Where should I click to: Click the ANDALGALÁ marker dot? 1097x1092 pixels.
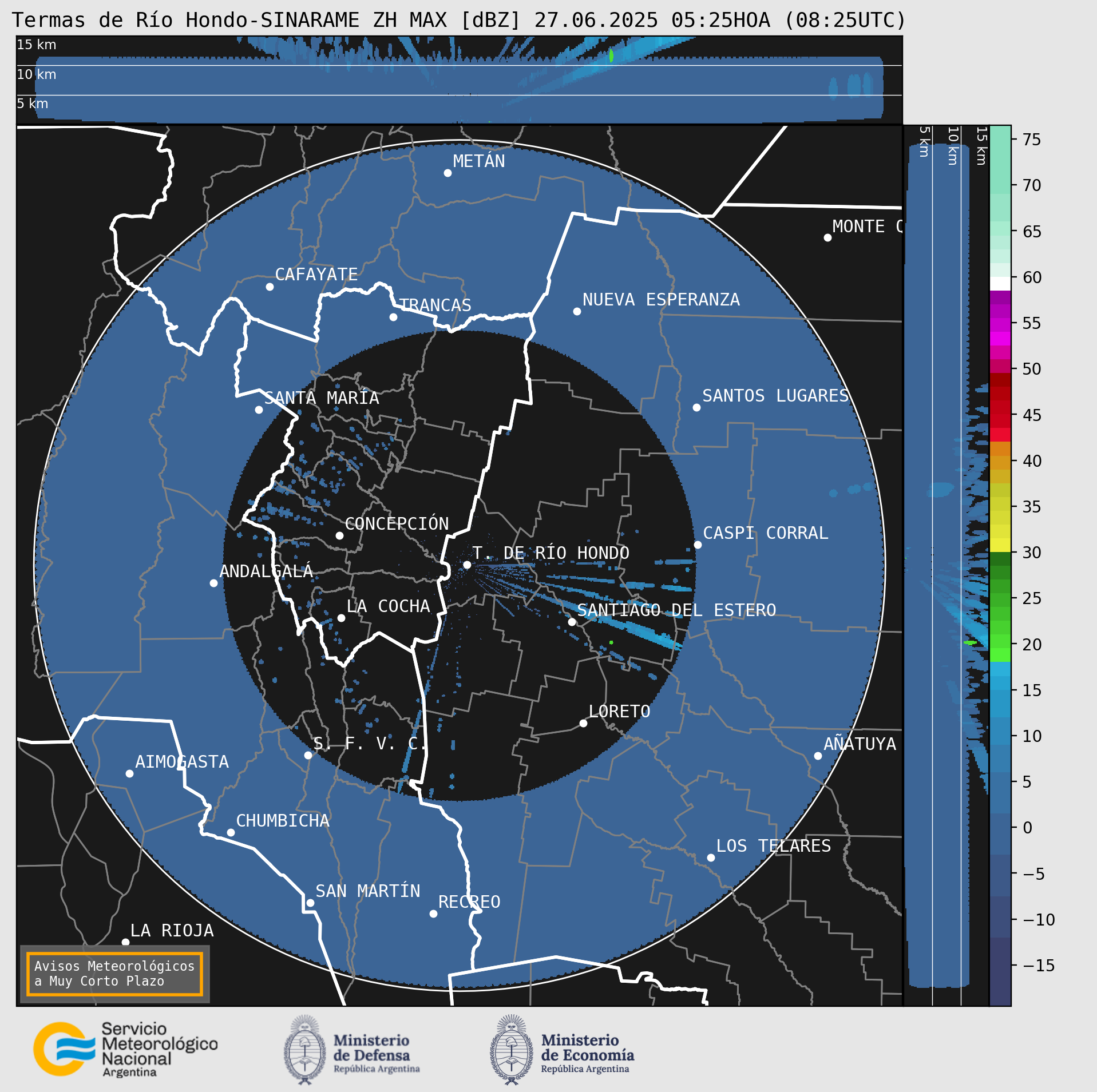213,583
